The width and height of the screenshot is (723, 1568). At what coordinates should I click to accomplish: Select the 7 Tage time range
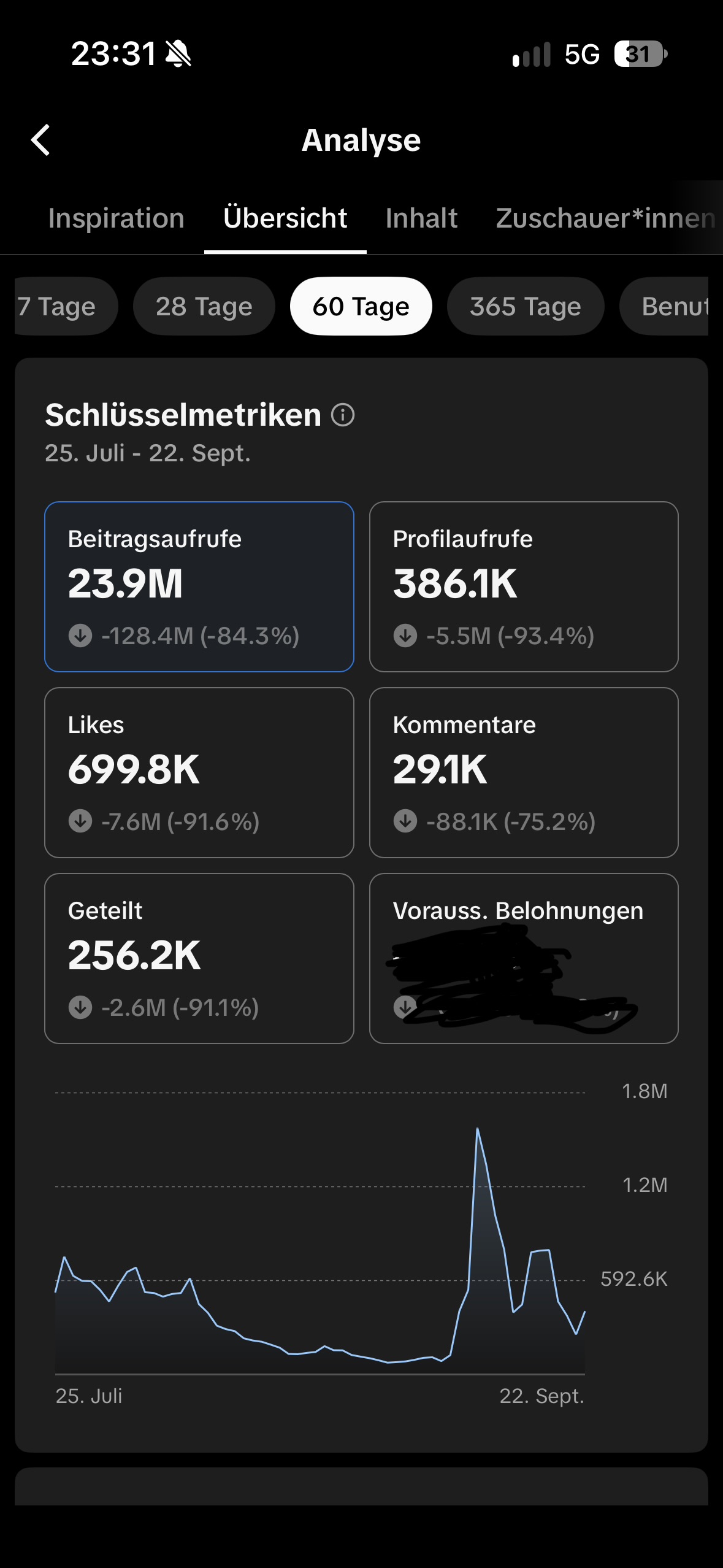pos(66,306)
